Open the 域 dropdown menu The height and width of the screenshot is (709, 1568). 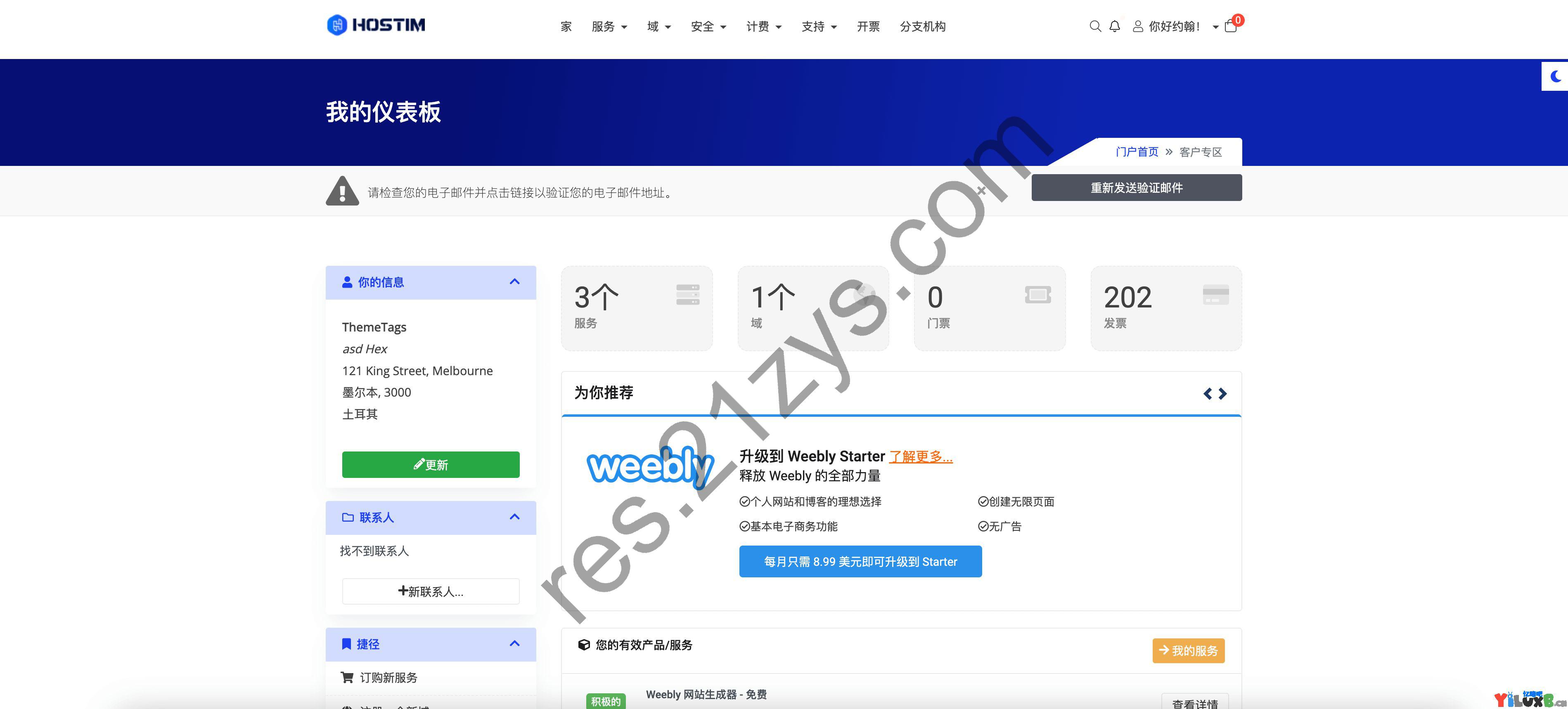click(658, 26)
